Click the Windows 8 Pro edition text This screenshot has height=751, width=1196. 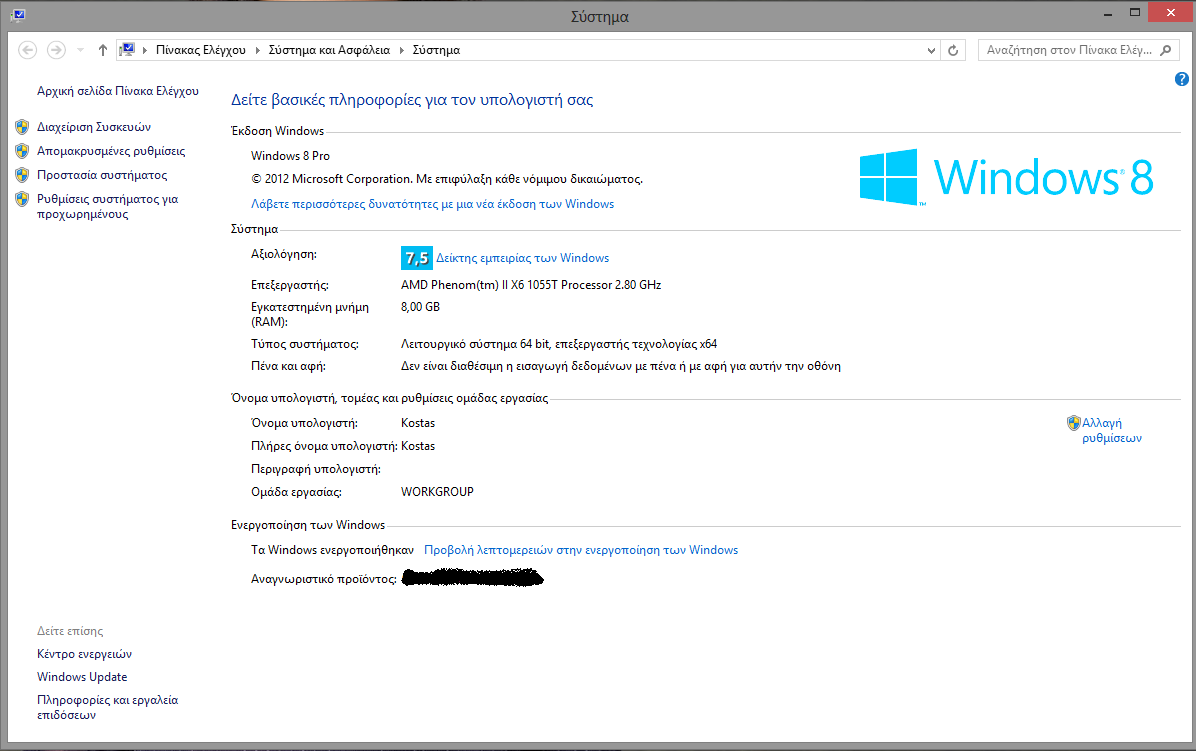pos(290,156)
